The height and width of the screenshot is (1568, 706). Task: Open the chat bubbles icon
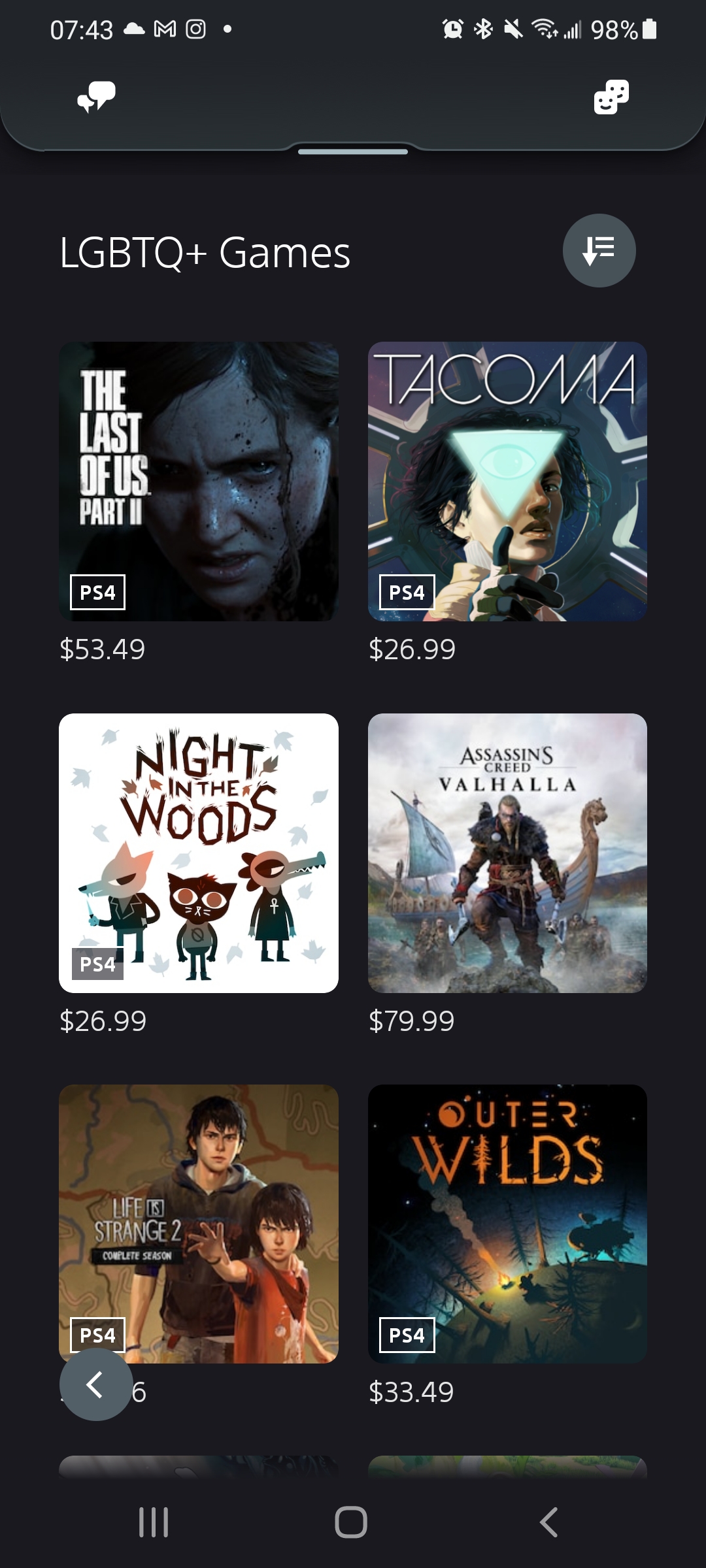tap(96, 97)
